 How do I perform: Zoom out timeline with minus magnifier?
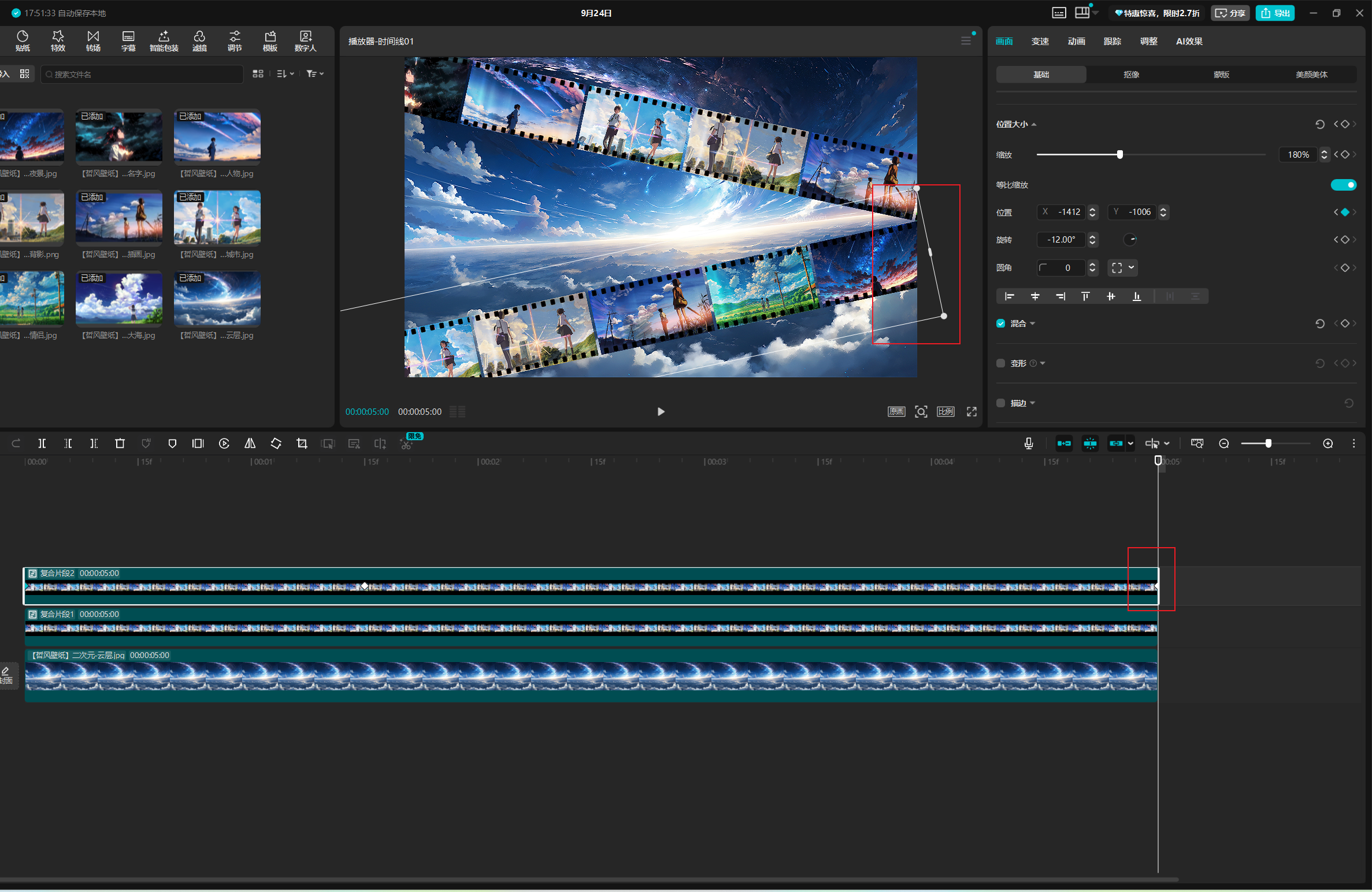pyautogui.click(x=1224, y=444)
